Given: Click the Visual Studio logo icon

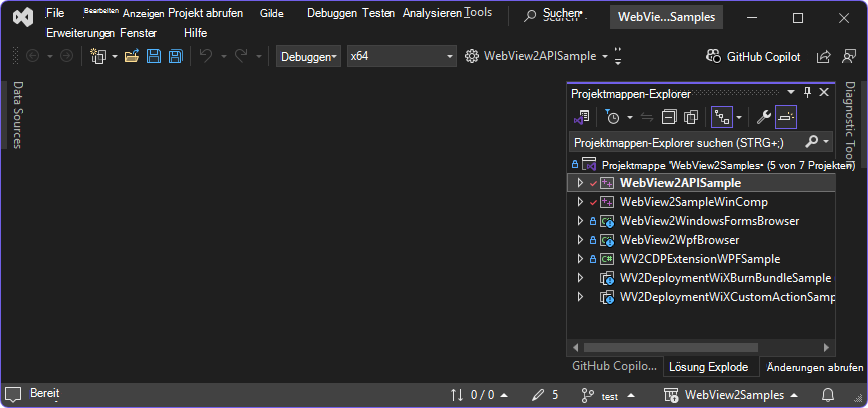Looking at the screenshot, I should (x=24, y=18).
